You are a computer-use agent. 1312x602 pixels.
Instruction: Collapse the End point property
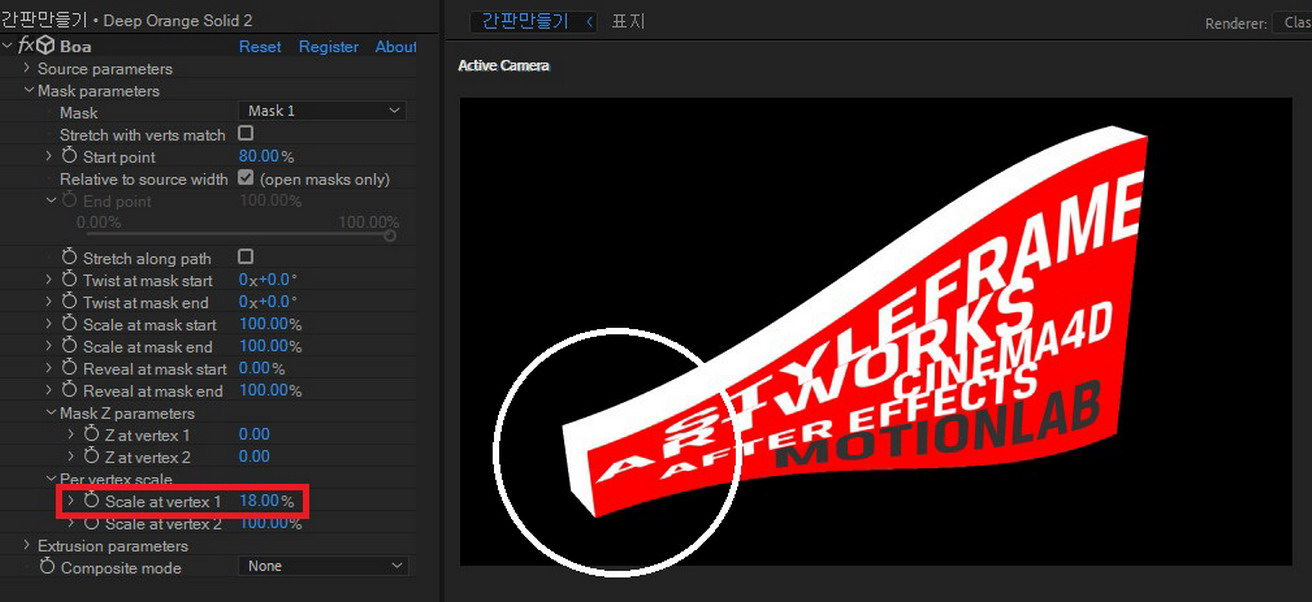50,200
